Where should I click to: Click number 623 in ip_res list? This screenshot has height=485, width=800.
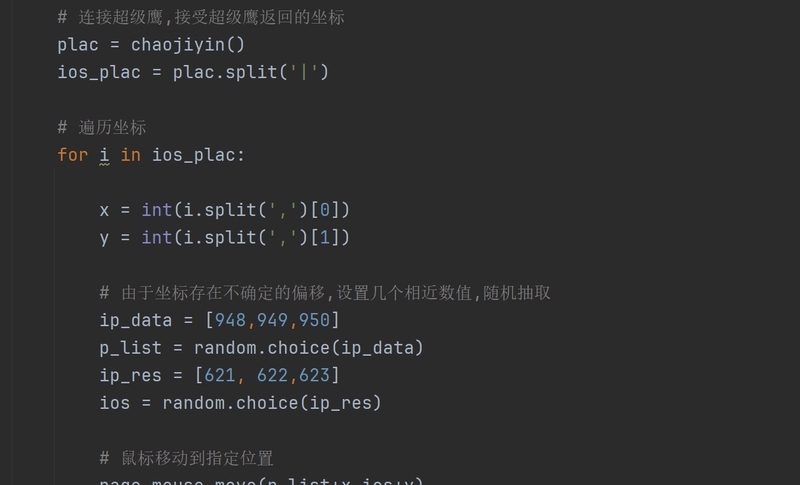[x=314, y=375]
